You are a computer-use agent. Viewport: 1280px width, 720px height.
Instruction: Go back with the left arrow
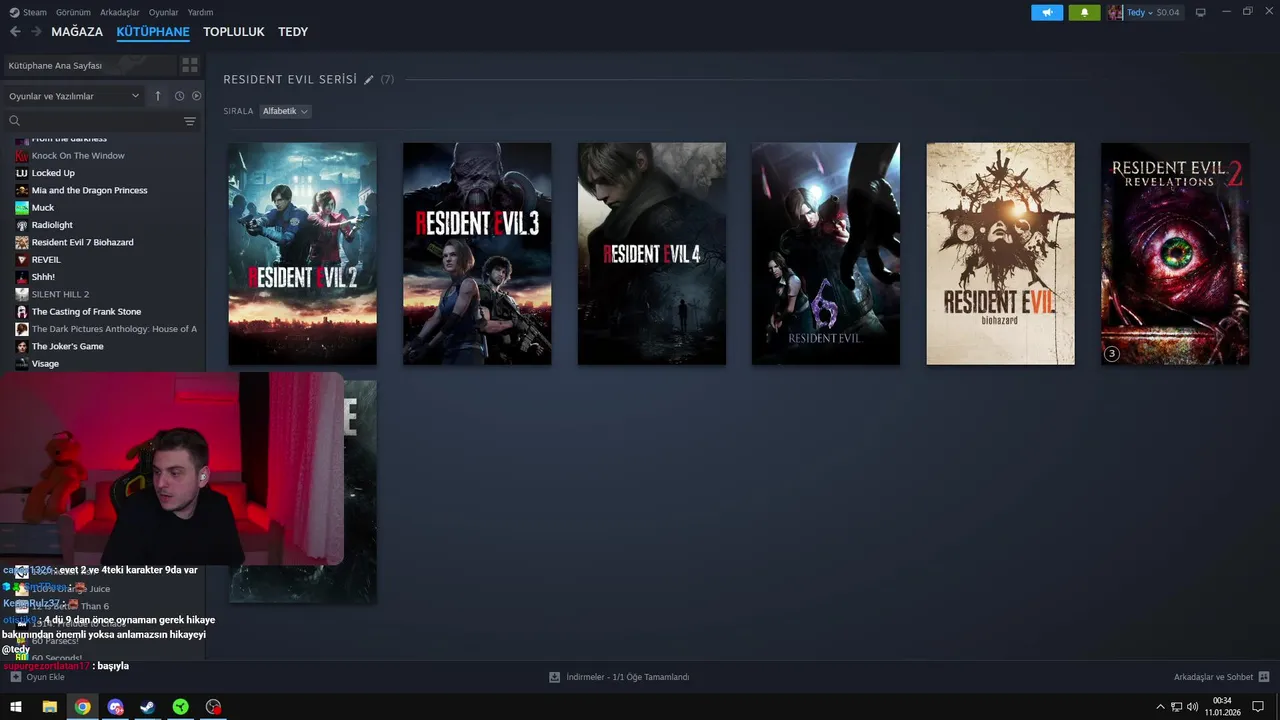click(x=15, y=32)
